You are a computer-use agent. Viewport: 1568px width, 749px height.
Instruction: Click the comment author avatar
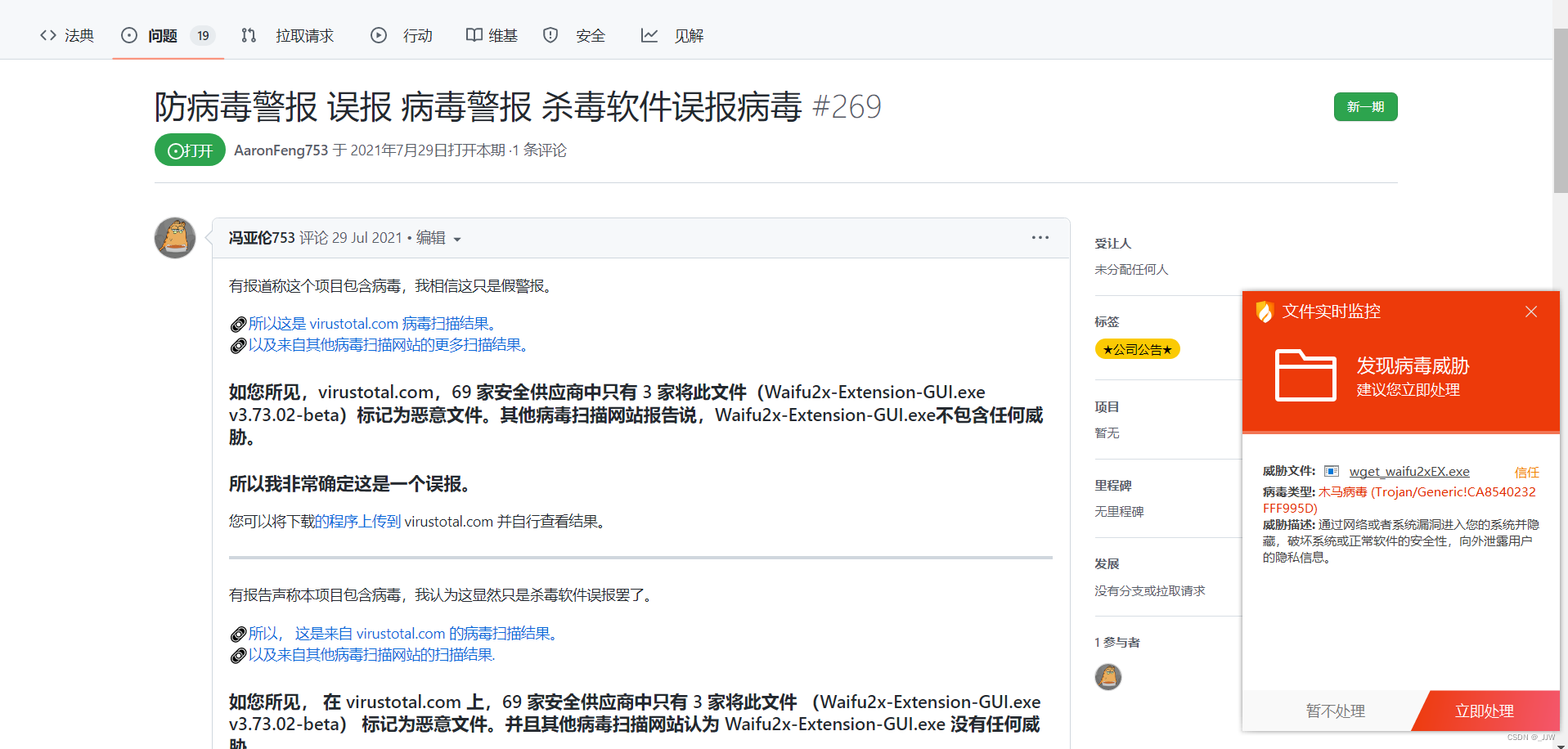pyautogui.click(x=175, y=238)
